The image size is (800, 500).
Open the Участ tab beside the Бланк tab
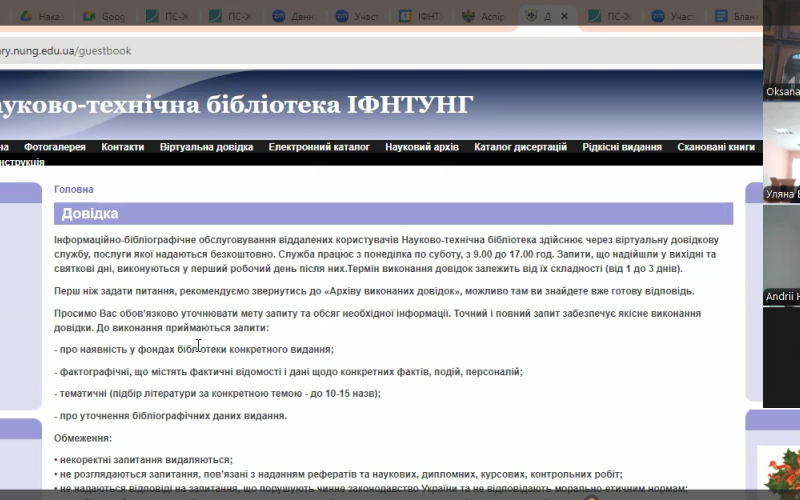pyautogui.click(x=674, y=16)
